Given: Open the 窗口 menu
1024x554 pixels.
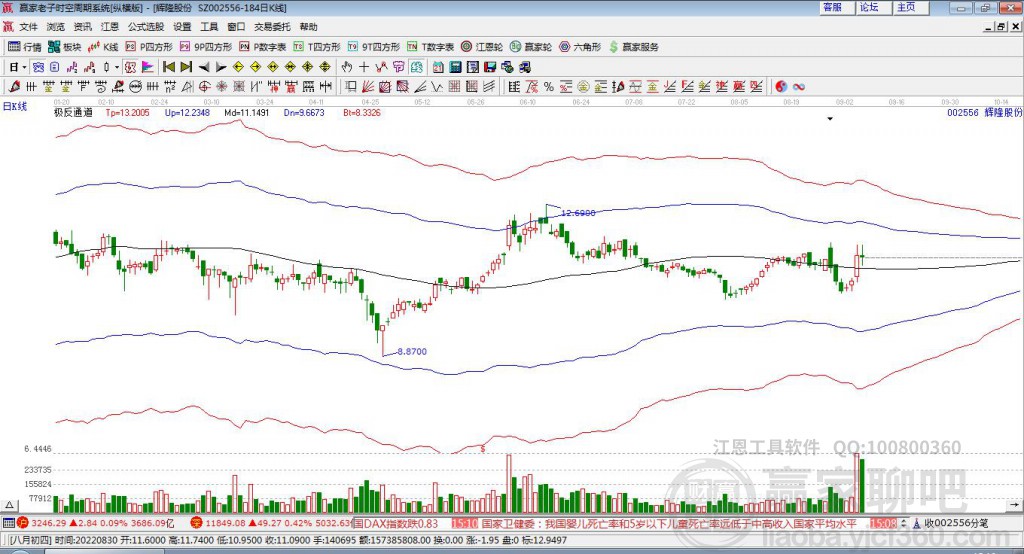Looking at the screenshot, I should tap(236, 27).
